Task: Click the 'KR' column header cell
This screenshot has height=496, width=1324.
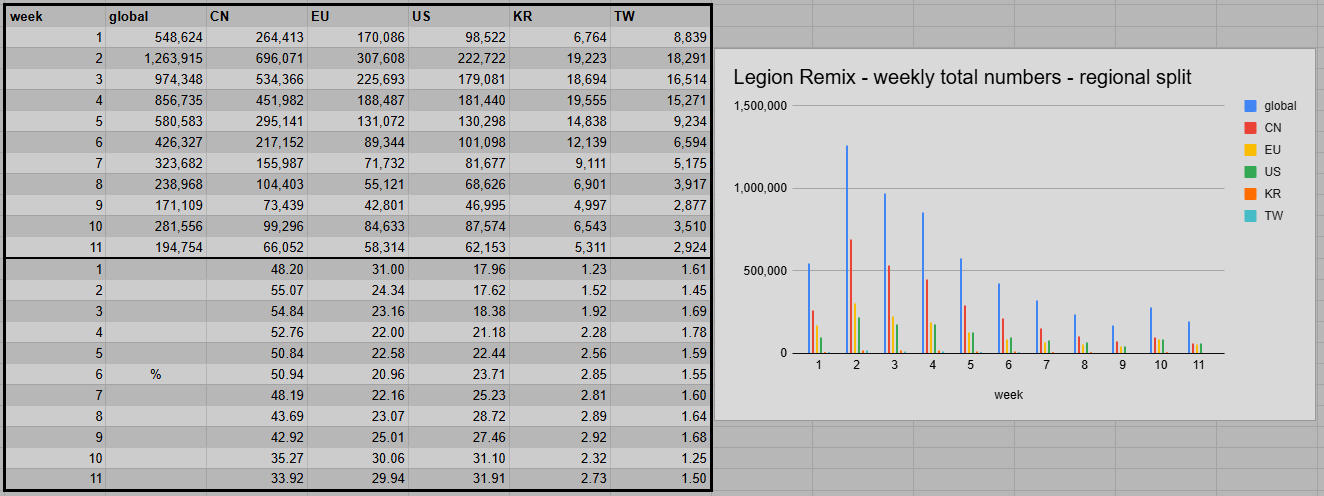Action: (559, 16)
